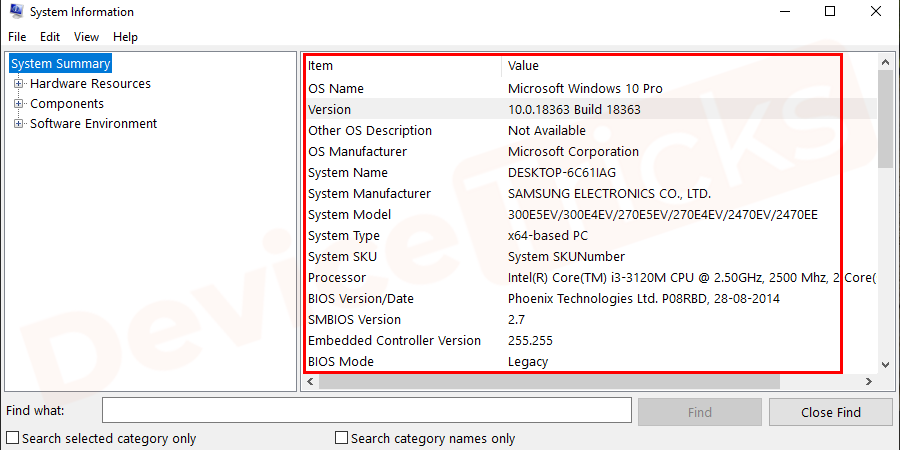The height and width of the screenshot is (450, 900).
Task: Click the horizontal scrollbar left arrow
Action: [x=311, y=382]
